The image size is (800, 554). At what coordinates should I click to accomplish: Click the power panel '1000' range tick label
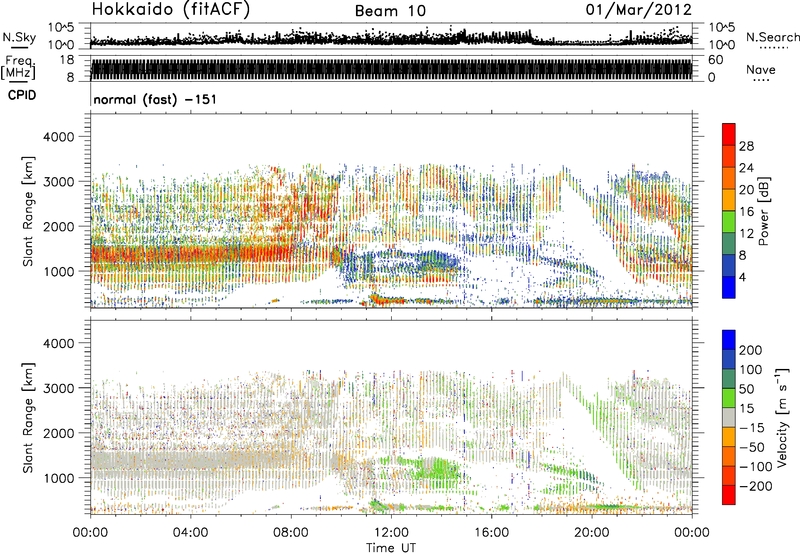click(59, 271)
